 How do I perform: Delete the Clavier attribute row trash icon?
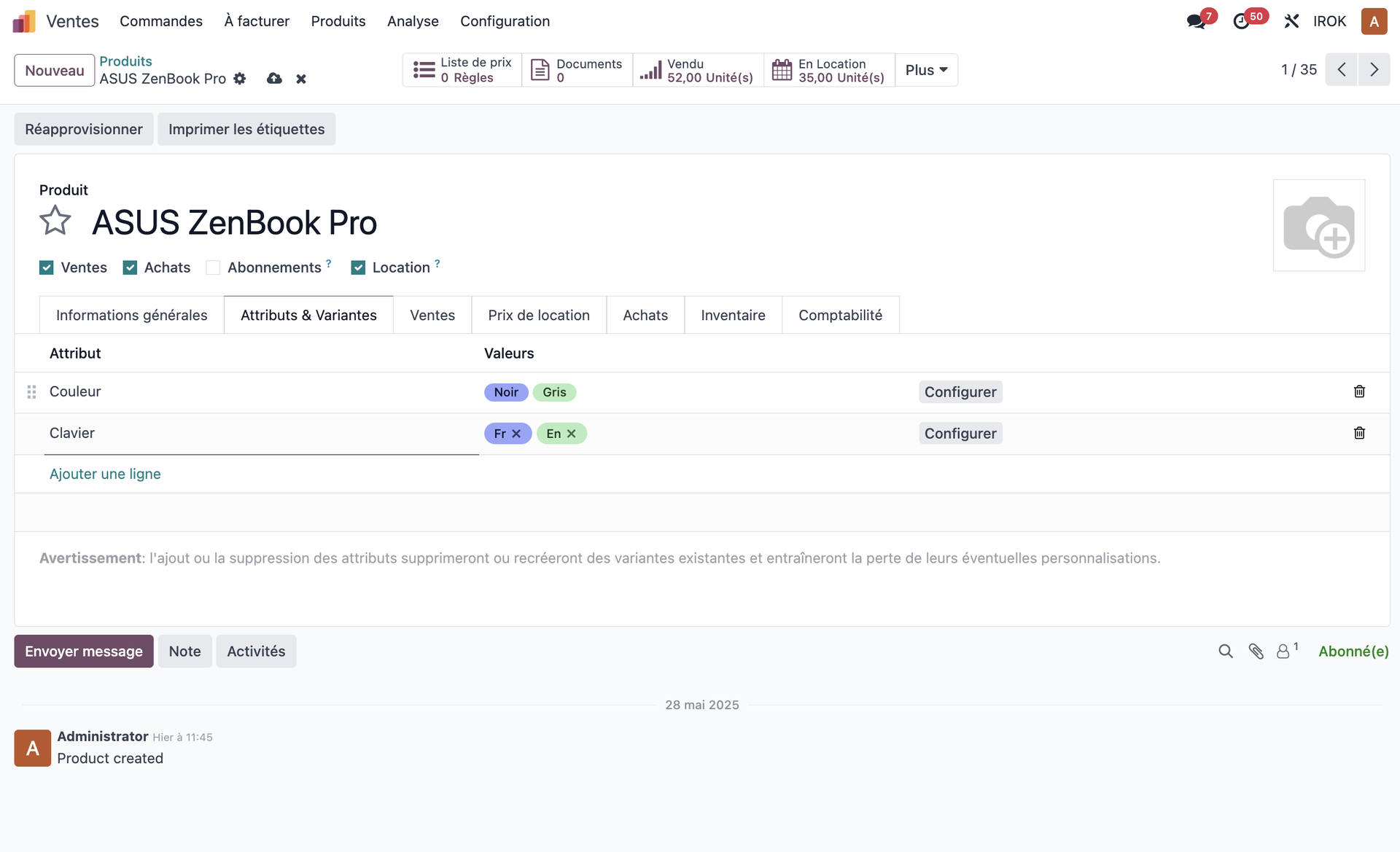click(x=1359, y=434)
